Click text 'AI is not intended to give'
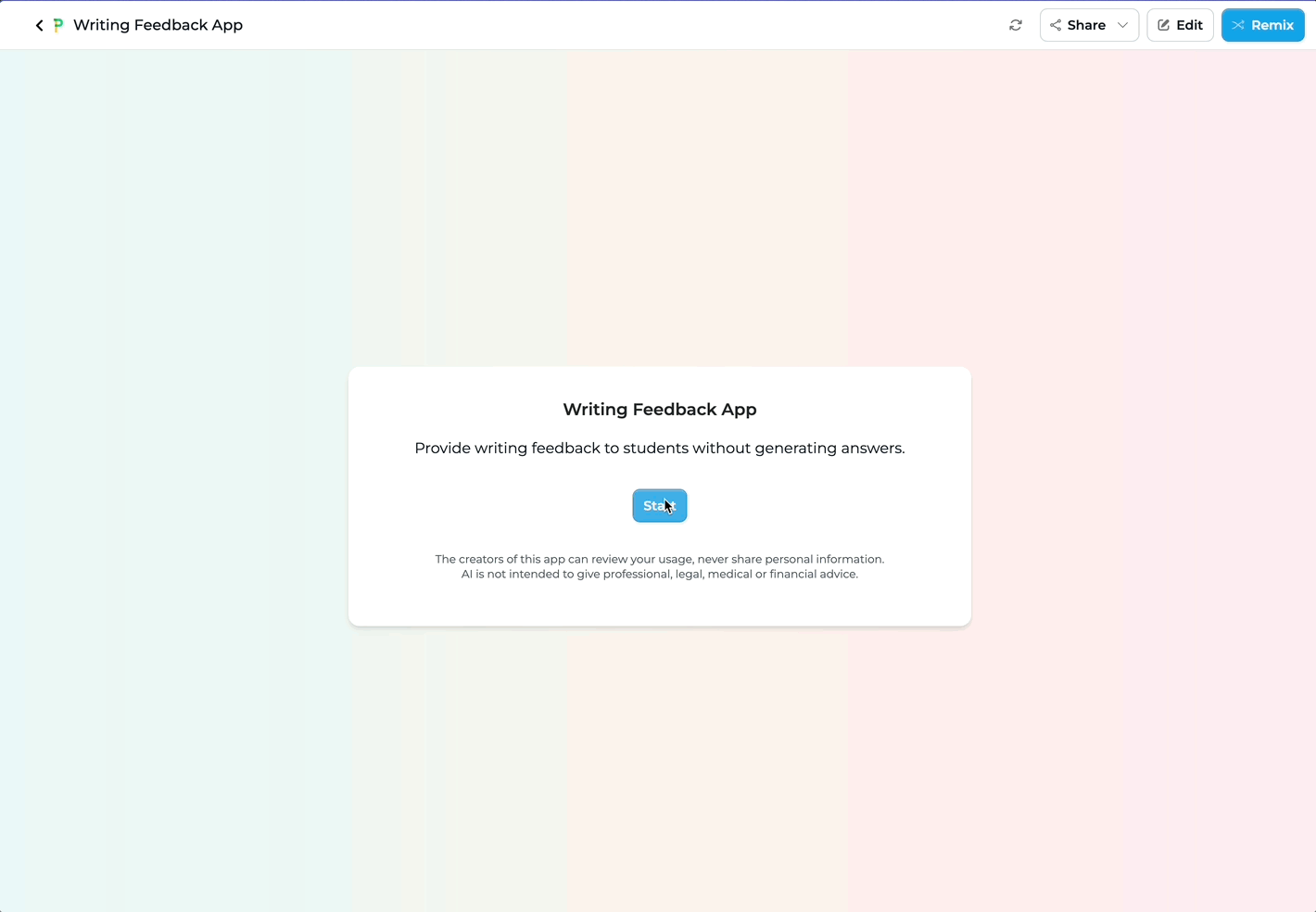The image size is (1316, 912). [x=530, y=575]
